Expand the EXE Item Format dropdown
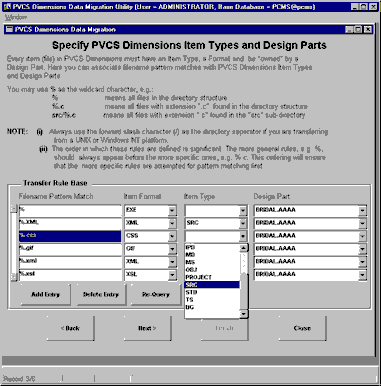Screen dimensions: 381x386 click(x=172, y=210)
